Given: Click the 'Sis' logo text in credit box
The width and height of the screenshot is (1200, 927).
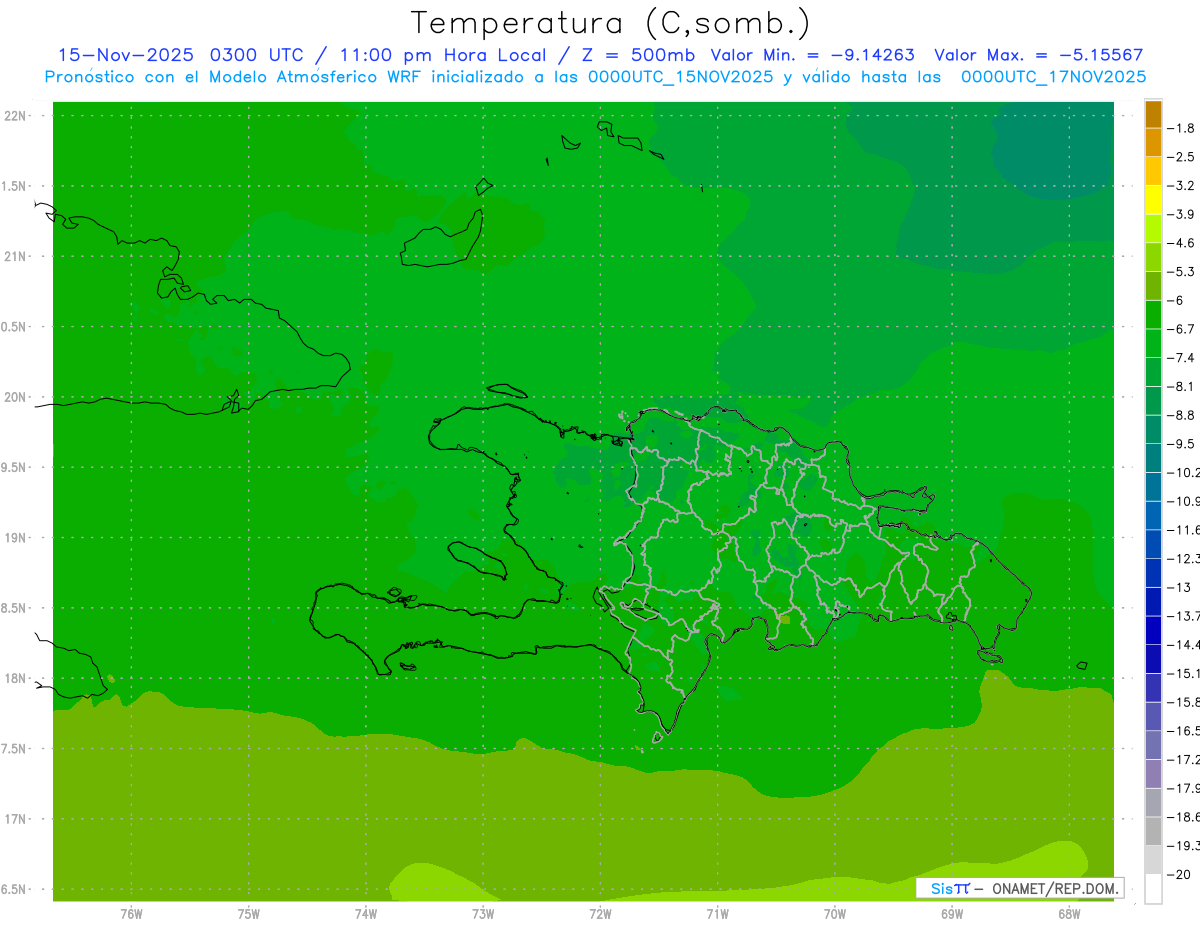Looking at the screenshot, I should click(x=942, y=888).
